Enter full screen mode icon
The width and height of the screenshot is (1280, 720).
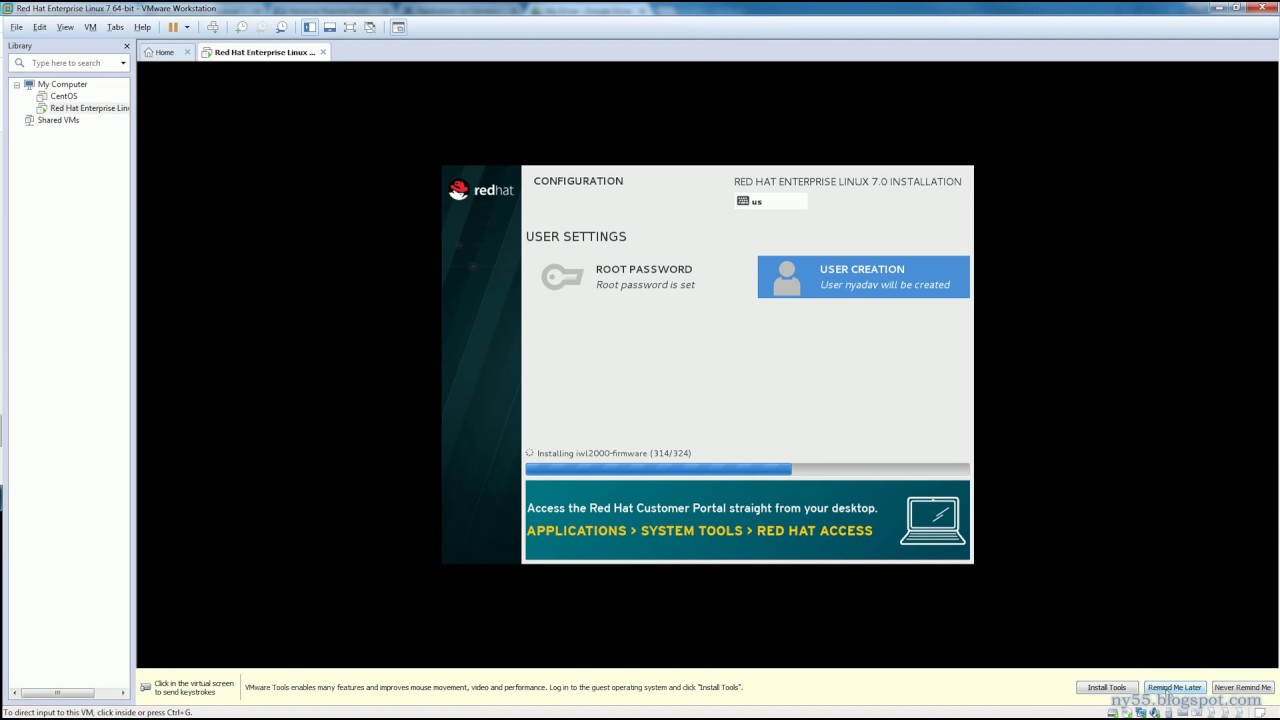coord(350,27)
